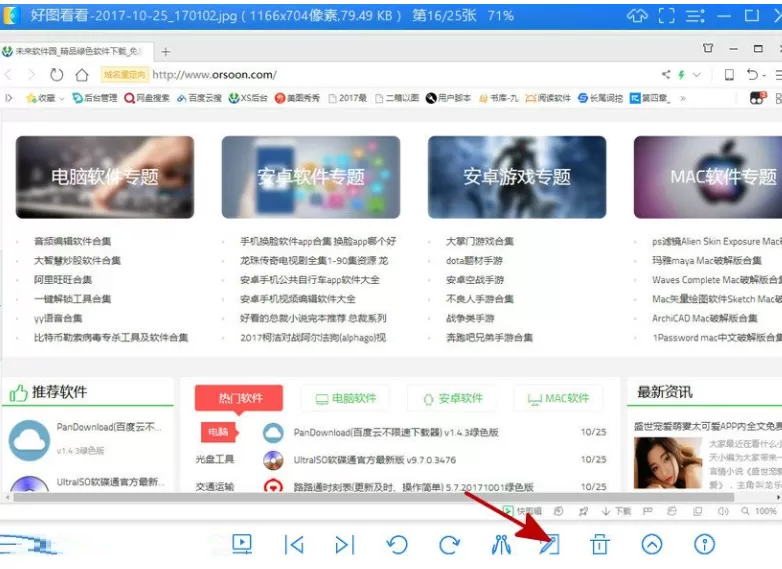Switch to the 热门软件 tab
This screenshot has width=782, height=569.
click(239, 398)
